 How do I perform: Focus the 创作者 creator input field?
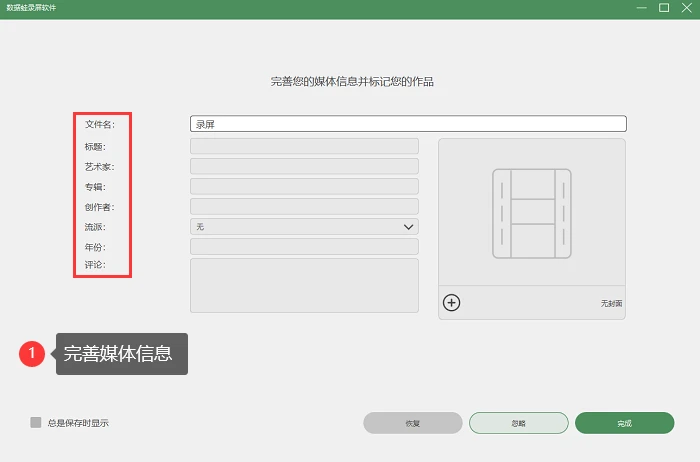click(x=304, y=206)
